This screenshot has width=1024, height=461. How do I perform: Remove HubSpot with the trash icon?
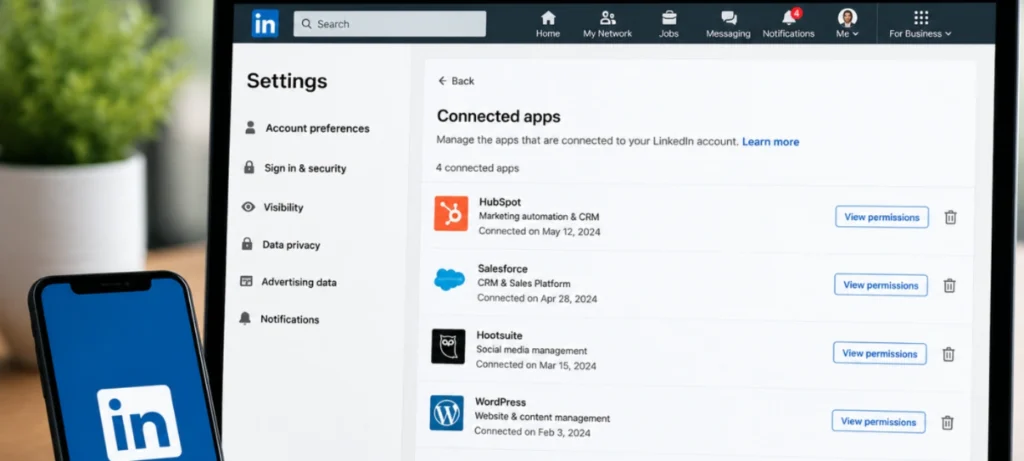[951, 217]
